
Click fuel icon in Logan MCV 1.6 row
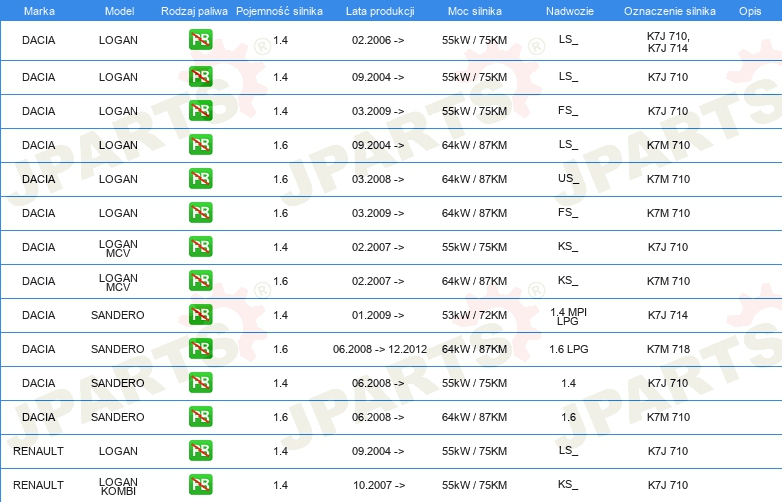coord(200,281)
